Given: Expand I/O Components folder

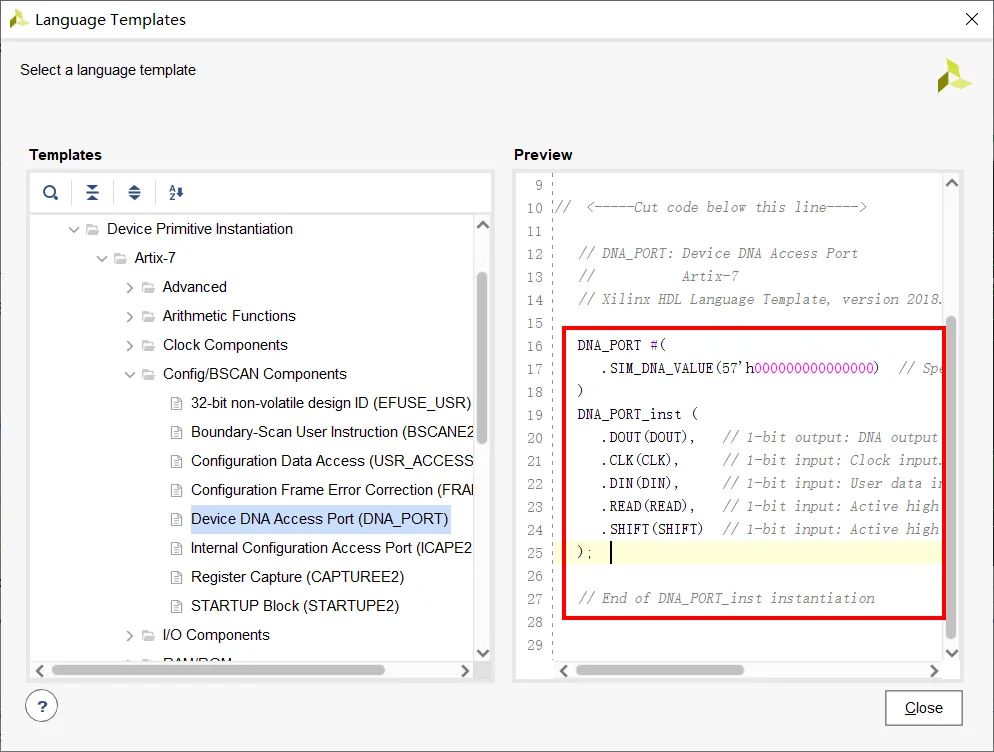Looking at the screenshot, I should [129, 635].
